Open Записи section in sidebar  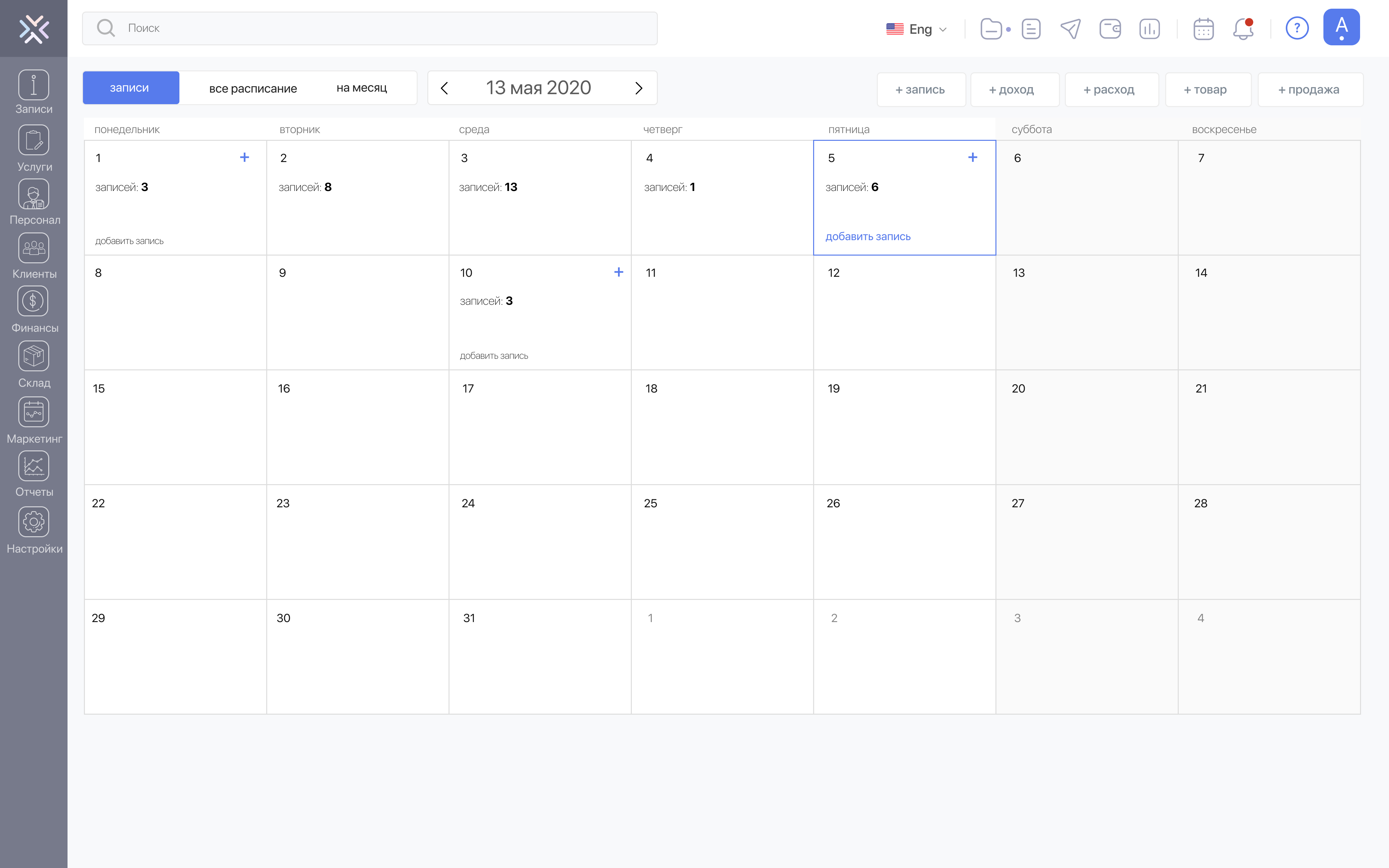[x=34, y=92]
